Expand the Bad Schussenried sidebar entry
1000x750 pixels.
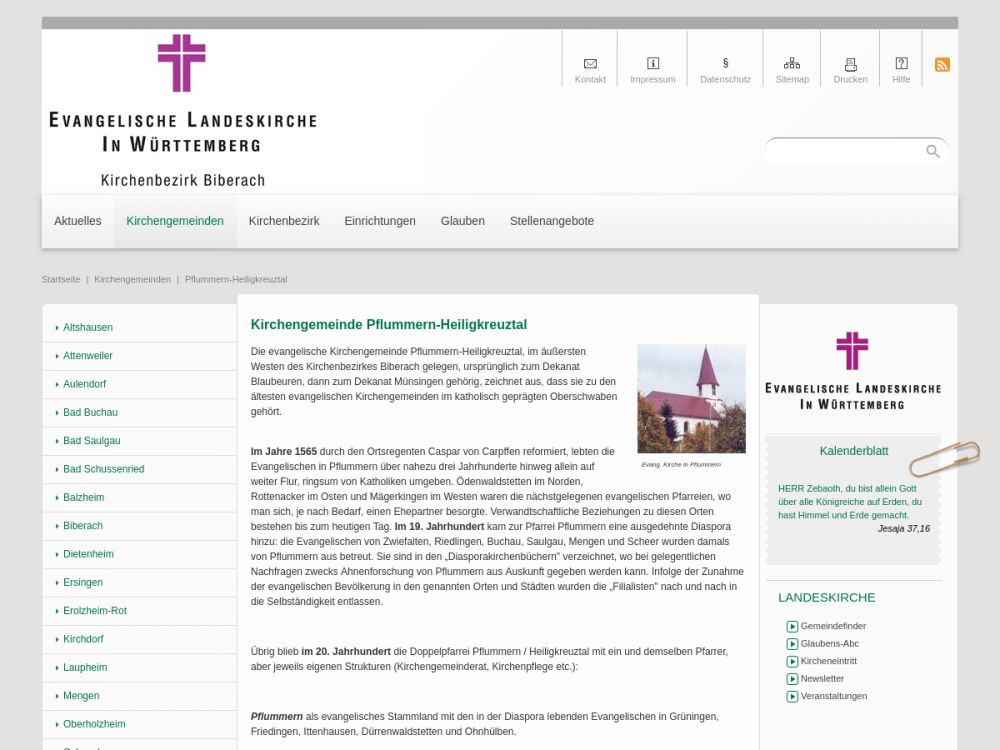pyautogui.click(x=103, y=469)
